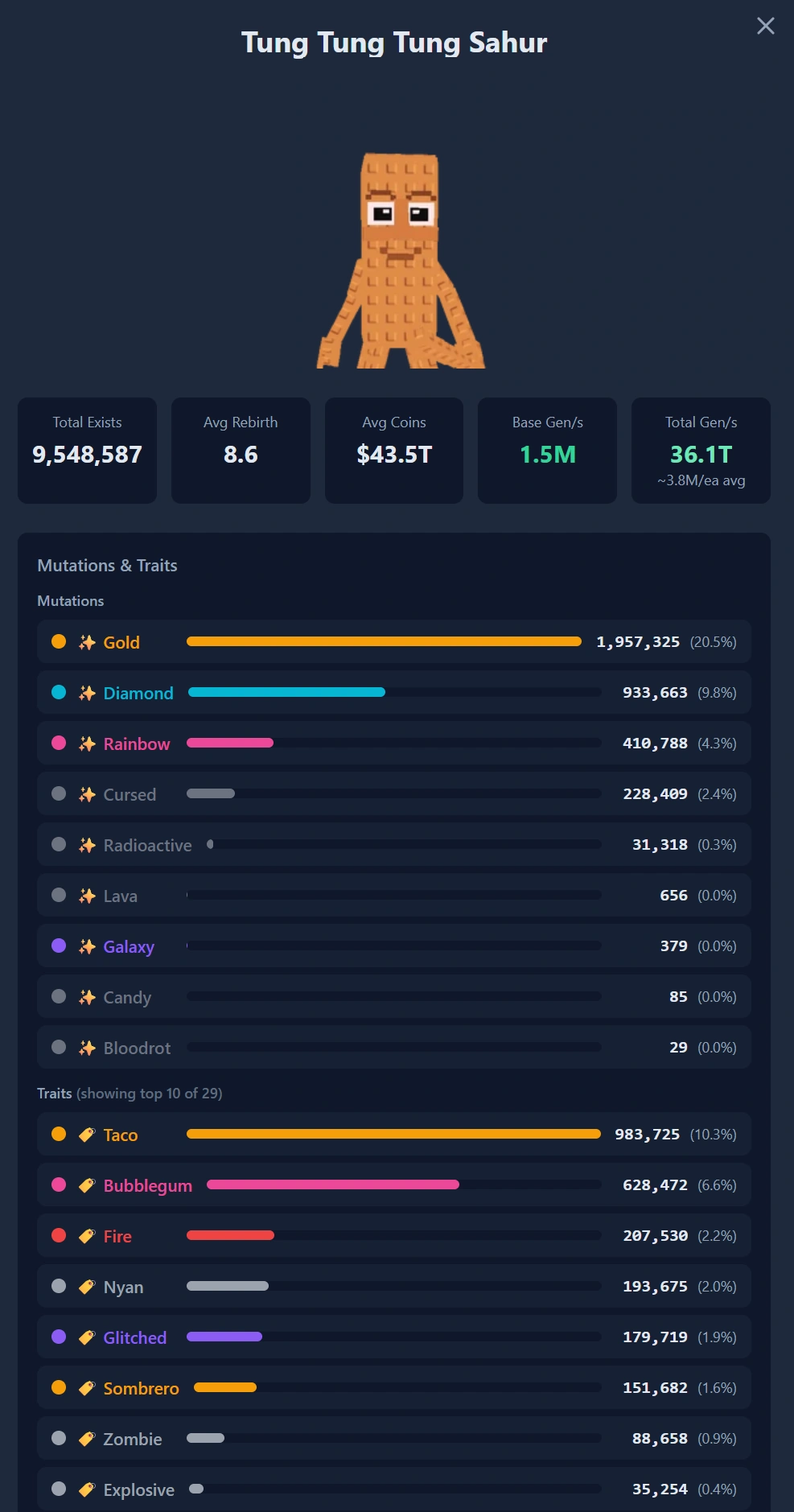Click the Avg Coins value $43.5T
Viewport: 794px width, 1512px height.
tap(394, 455)
